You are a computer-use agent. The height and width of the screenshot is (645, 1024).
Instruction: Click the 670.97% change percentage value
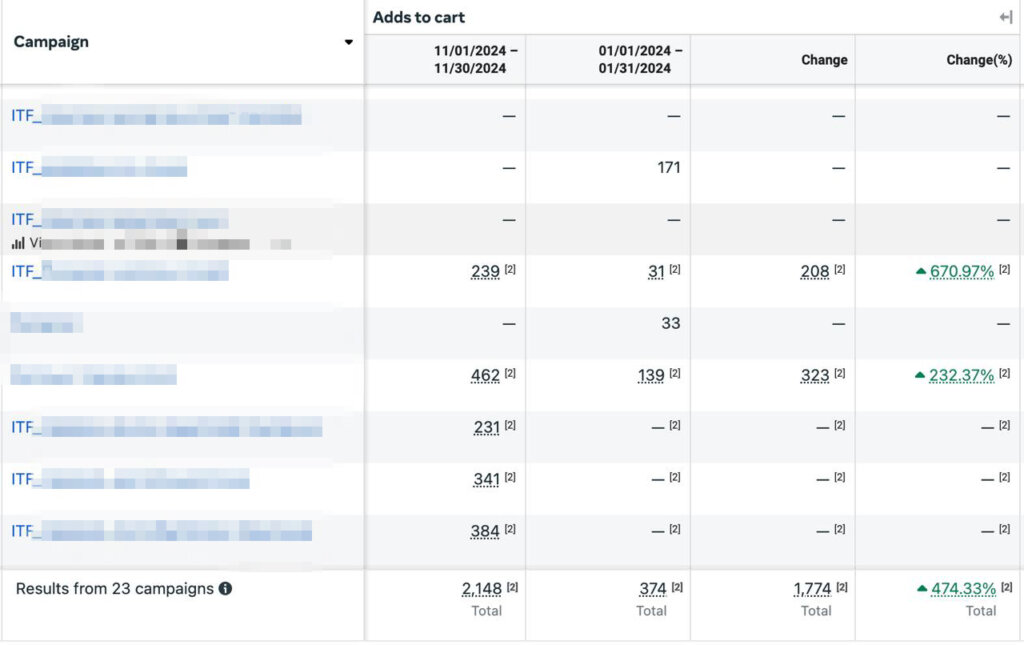962,272
